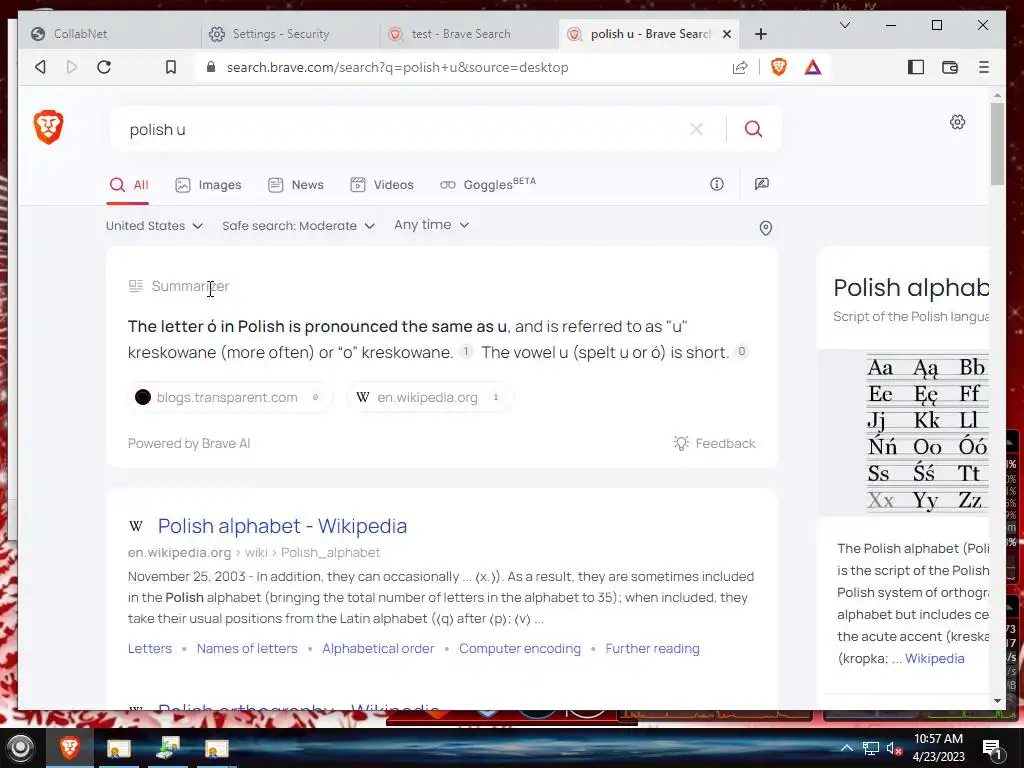Screen dimensions: 1024x768
Task: Go back using the browser back arrow
Action: 40,67
